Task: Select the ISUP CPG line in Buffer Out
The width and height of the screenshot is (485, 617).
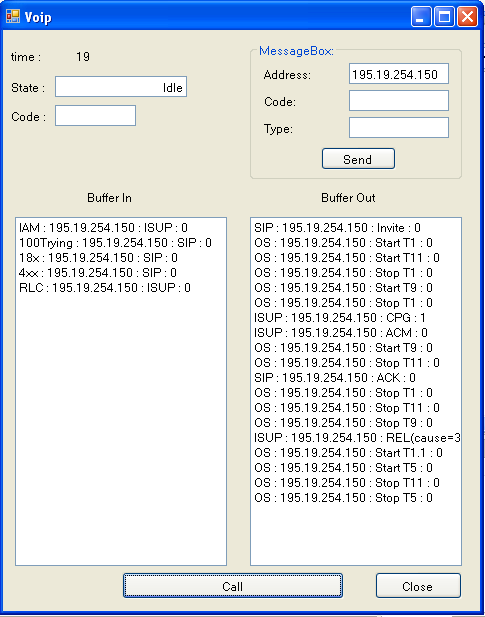Action: [x=340, y=318]
